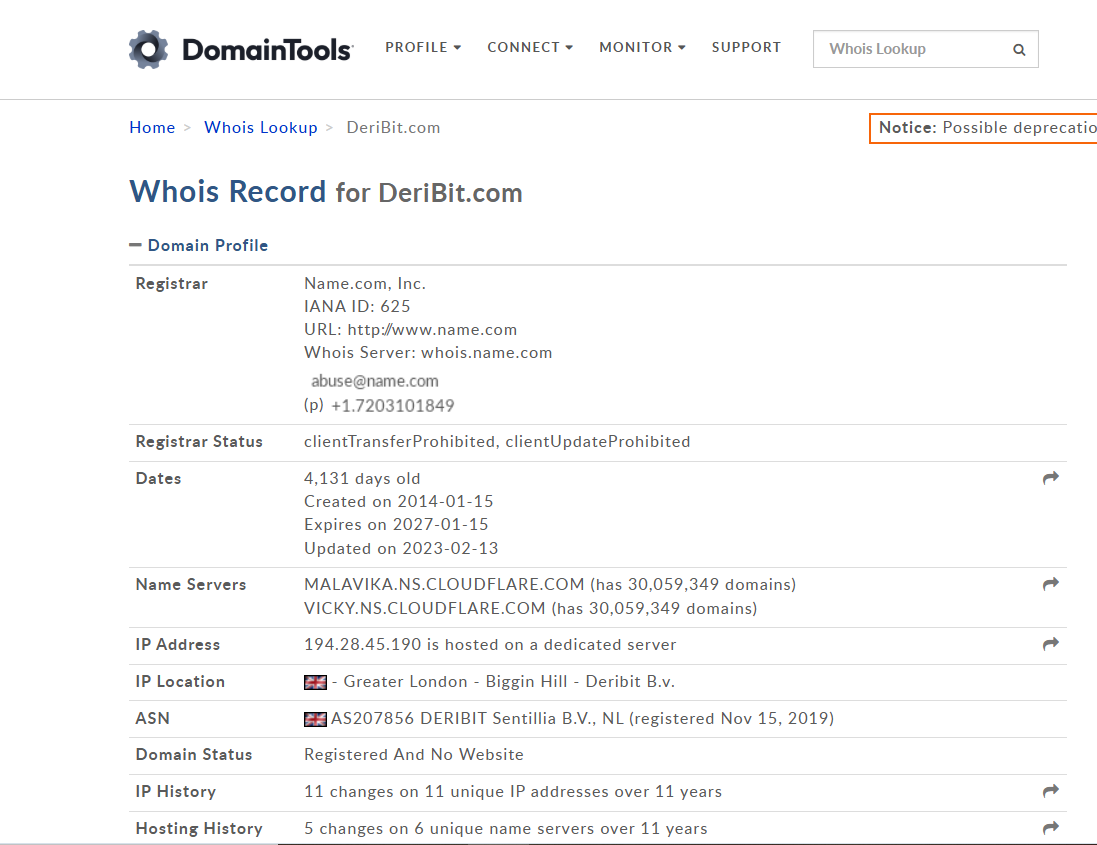
Task: Click IP address 194.28.45.190 text
Action: point(362,644)
